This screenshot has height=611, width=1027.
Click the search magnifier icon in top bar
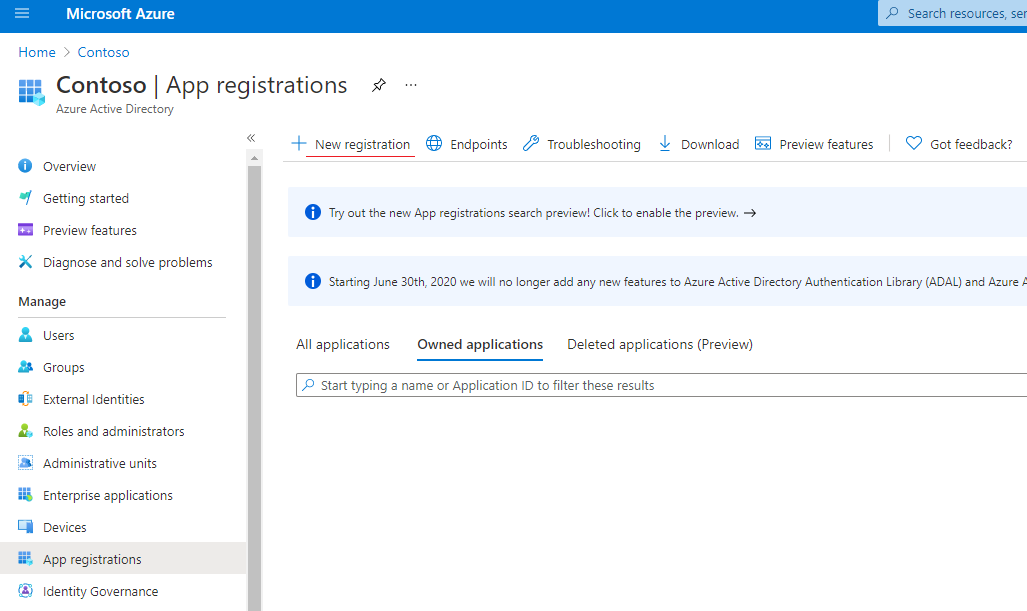pyautogui.click(x=892, y=13)
